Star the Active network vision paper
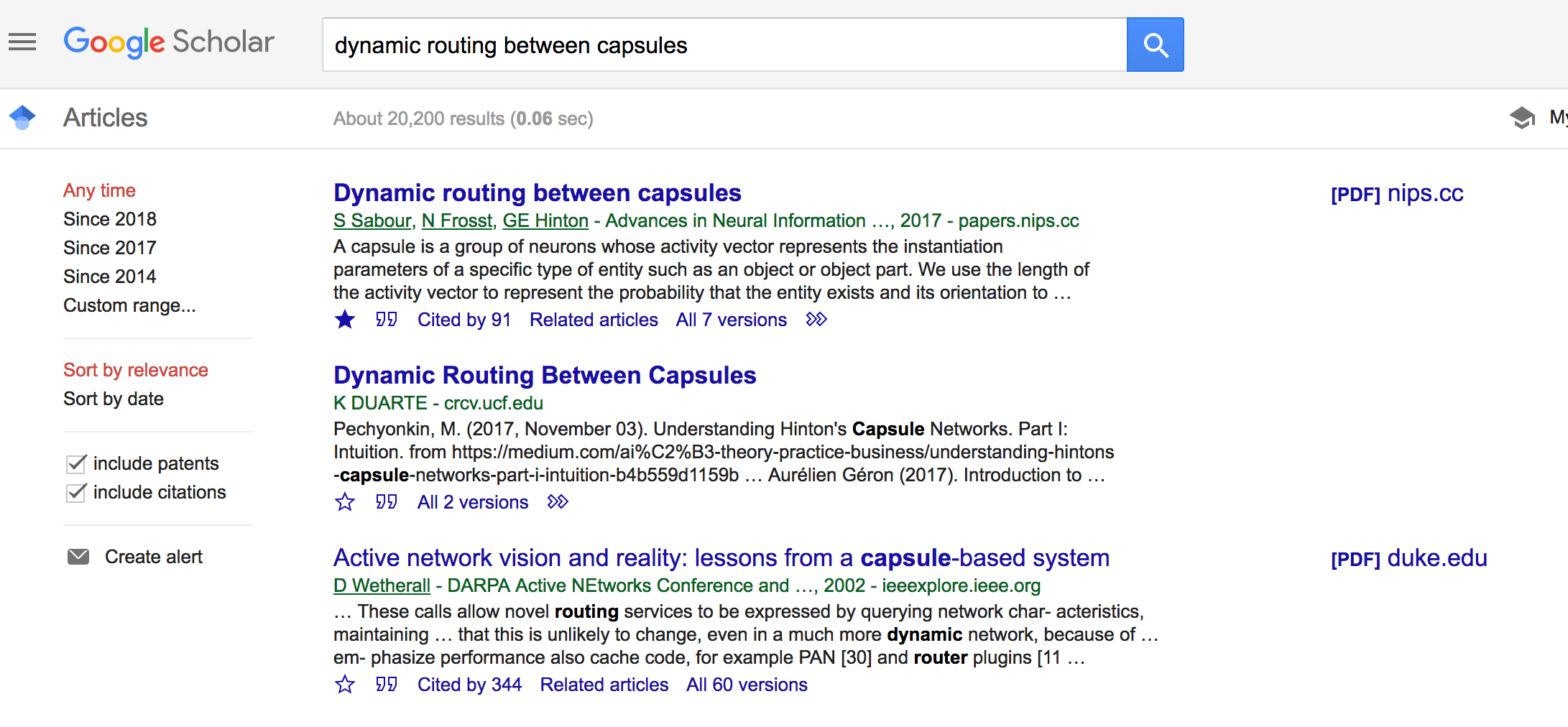Viewport: 1568px width, 727px height. pyautogui.click(x=345, y=685)
